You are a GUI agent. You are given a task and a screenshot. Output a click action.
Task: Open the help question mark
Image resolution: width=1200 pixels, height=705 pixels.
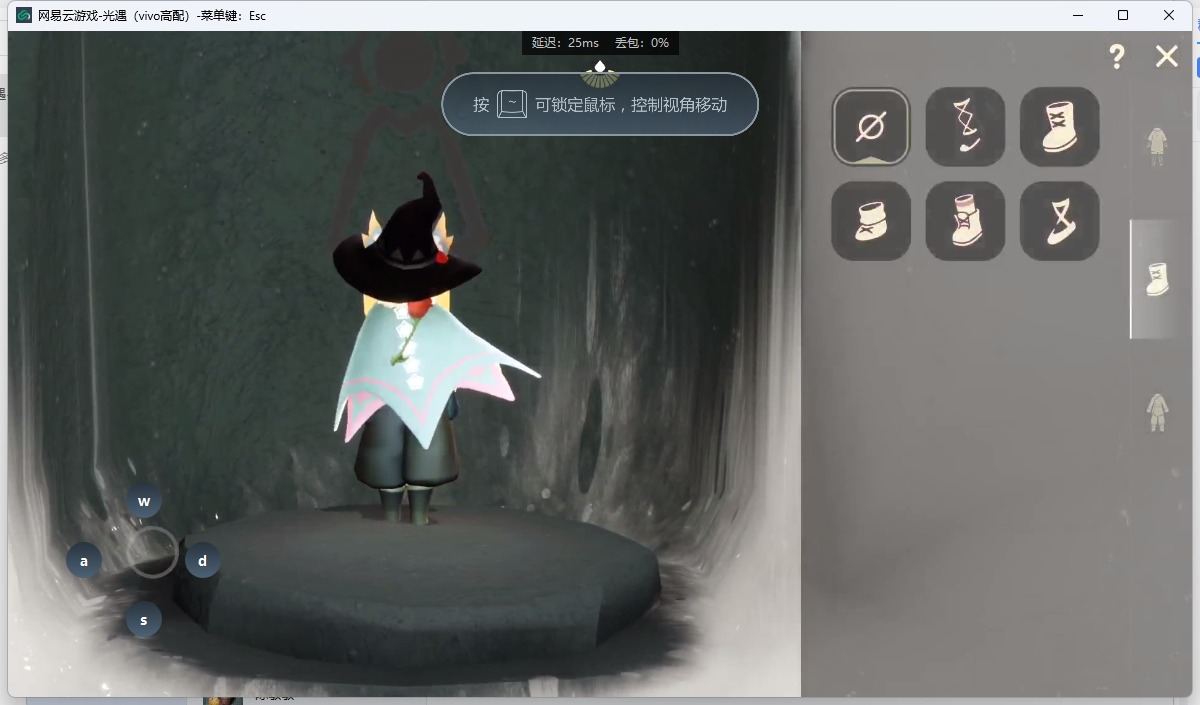(x=1117, y=56)
